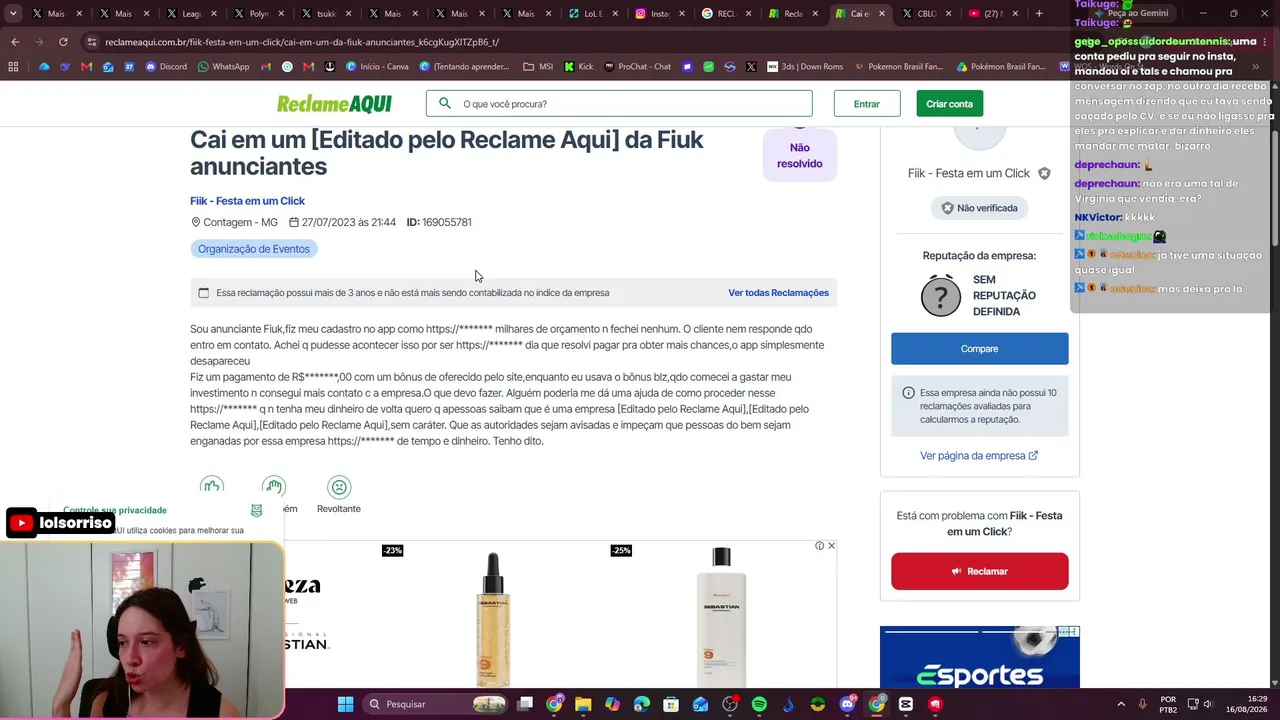Open Spotify from the taskbar
This screenshot has height=720, width=1280.
pyautogui.click(x=759, y=704)
